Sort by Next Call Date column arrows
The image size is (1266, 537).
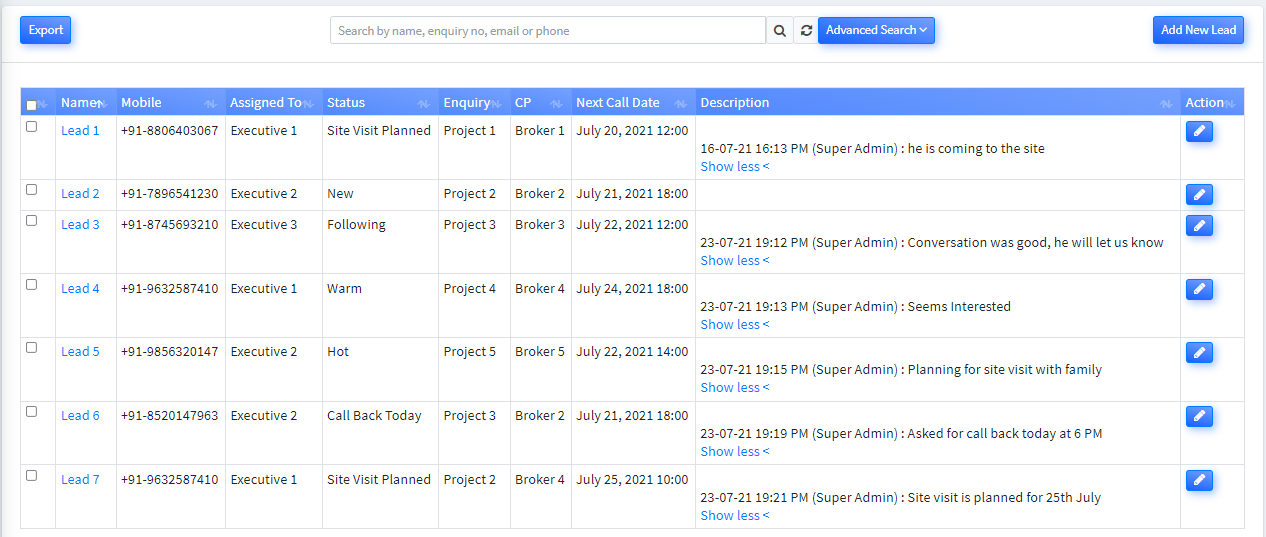point(680,103)
